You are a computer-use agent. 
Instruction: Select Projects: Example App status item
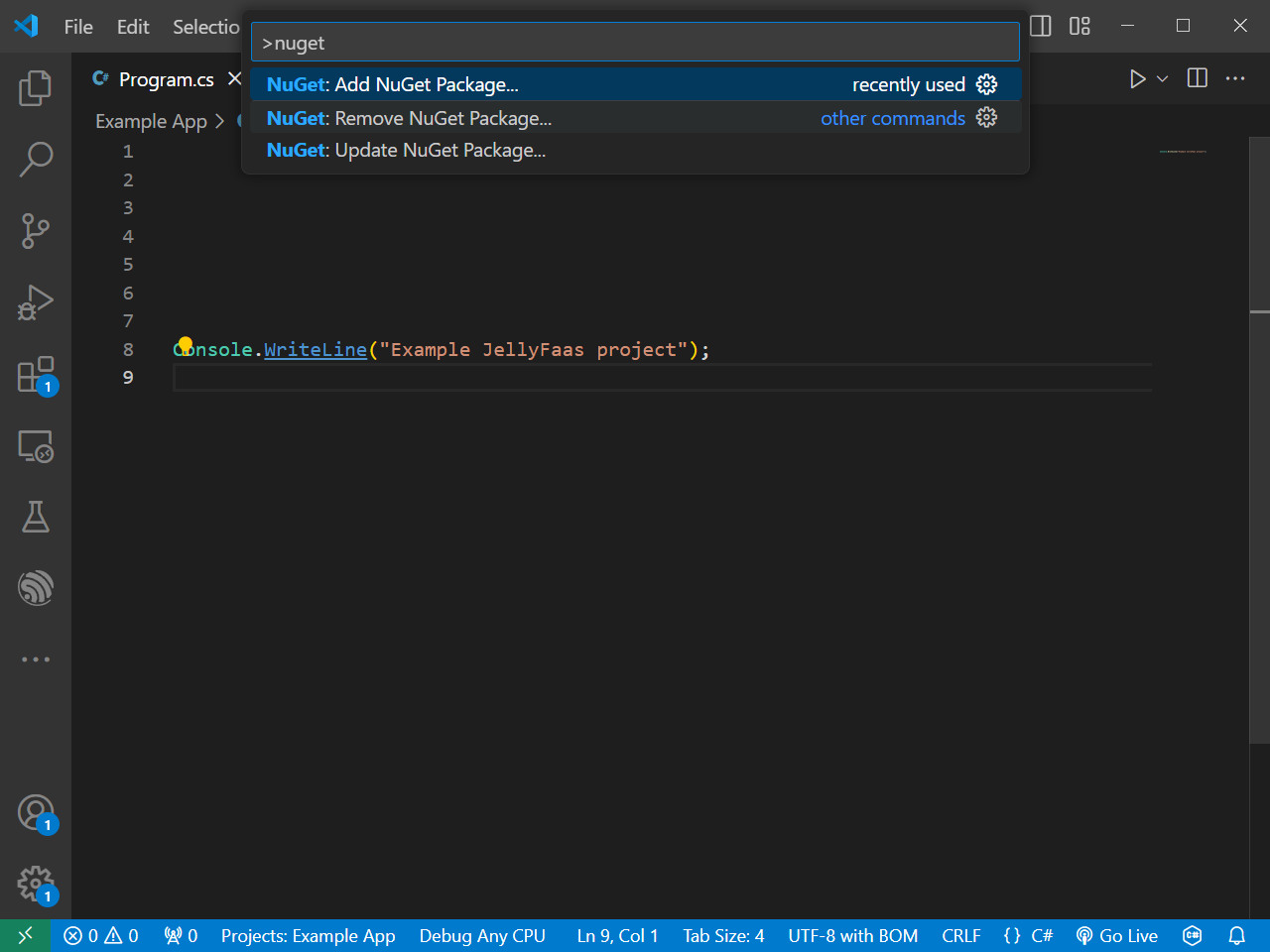(x=308, y=935)
